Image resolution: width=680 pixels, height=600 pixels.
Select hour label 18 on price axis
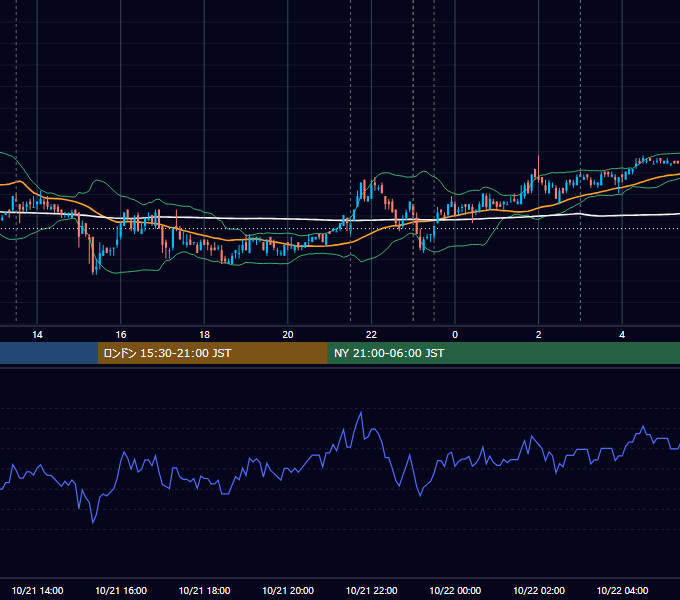pyautogui.click(x=204, y=335)
